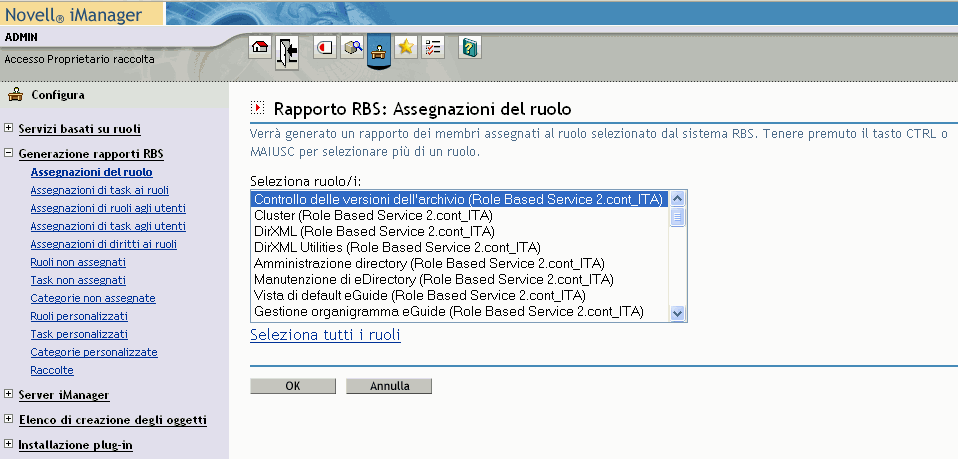Viewport: 958px width, 459px height.
Task: Go to the Home page icon
Action: 260,47
